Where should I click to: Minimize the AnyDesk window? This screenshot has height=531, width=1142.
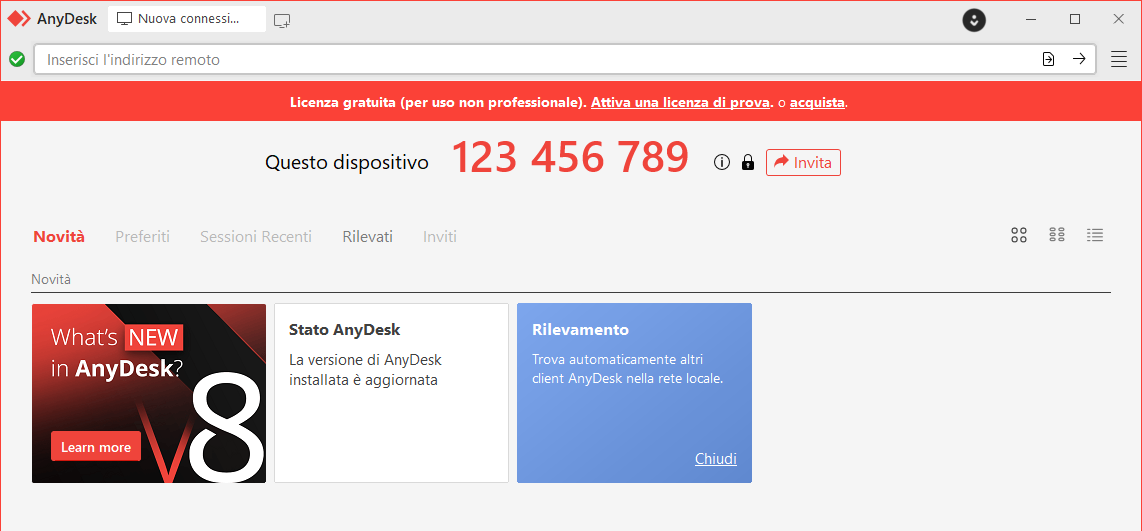pos(1031,20)
